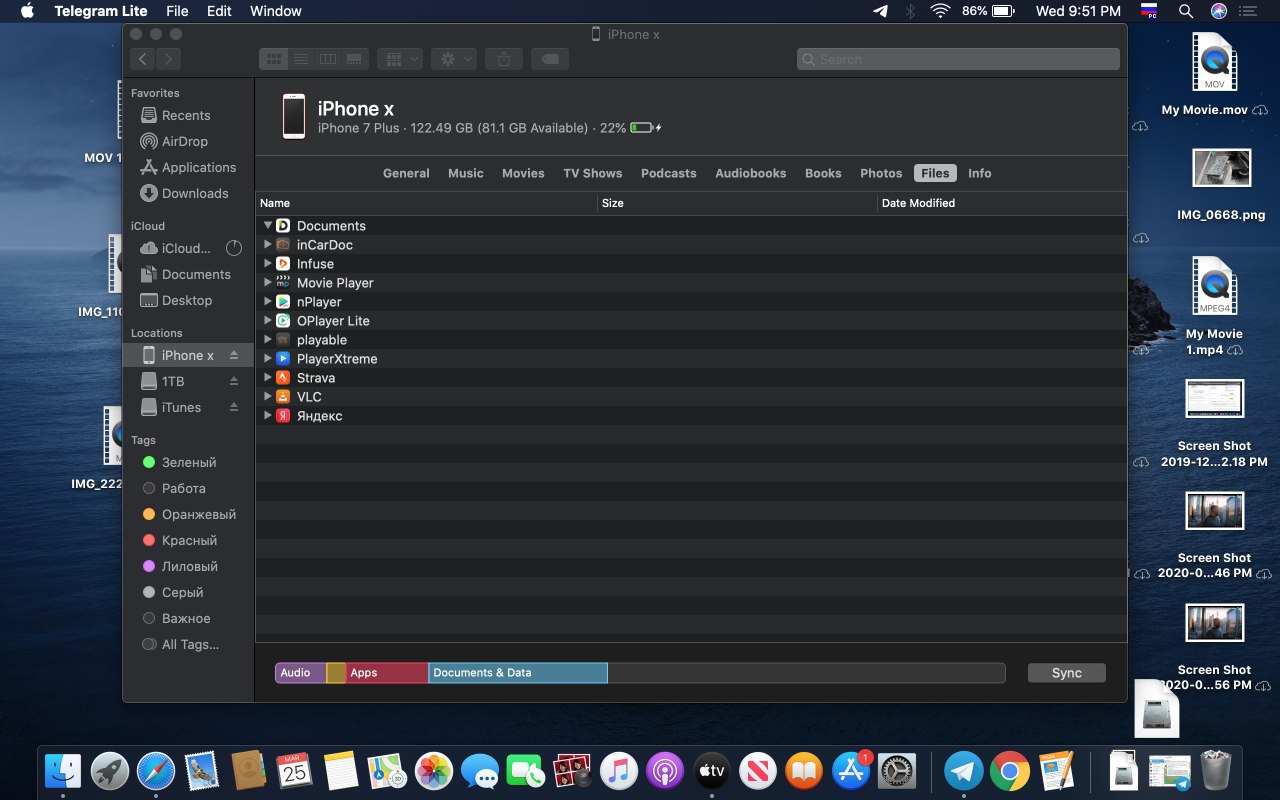This screenshot has width=1280, height=800.
Task: Open the Window menu in menu bar
Action: pyautogui.click(x=275, y=11)
